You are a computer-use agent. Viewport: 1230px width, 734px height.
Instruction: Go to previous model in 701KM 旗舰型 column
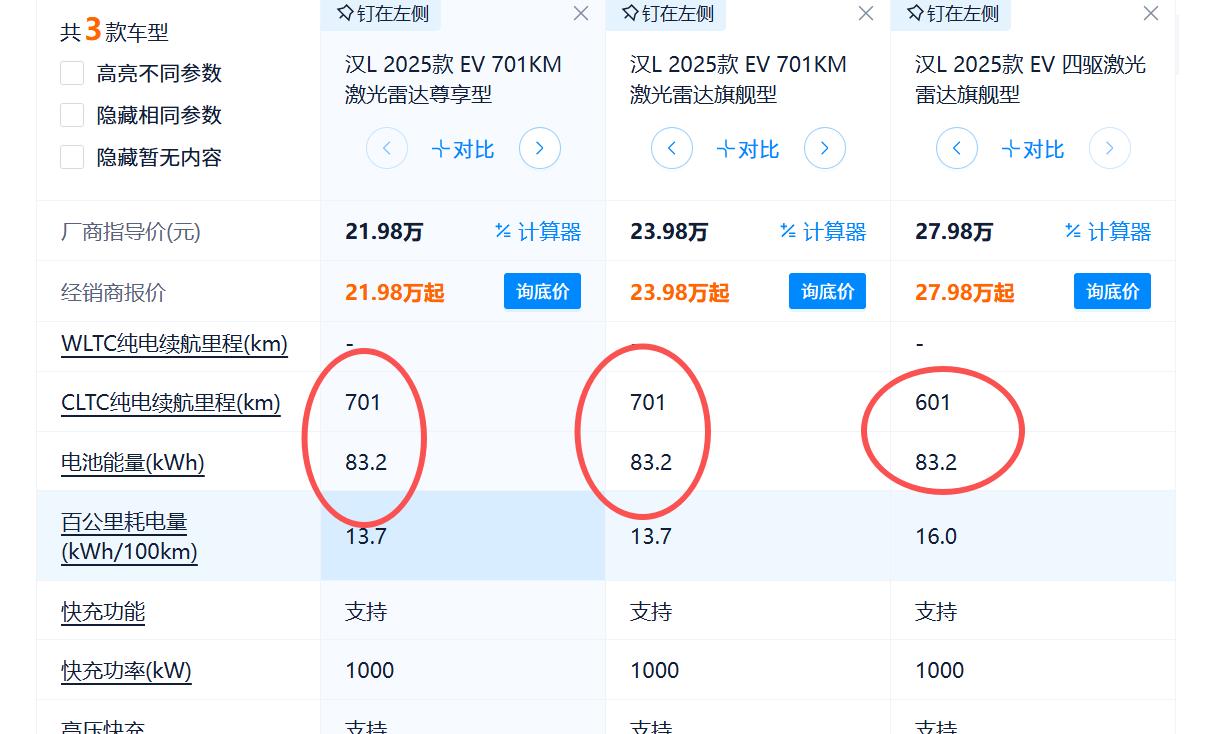(672, 149)
